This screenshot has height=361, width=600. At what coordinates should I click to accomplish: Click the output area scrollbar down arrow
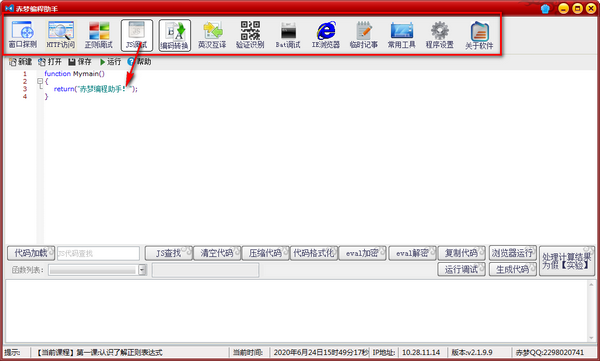pyautogui.click(x=591, y=338)
